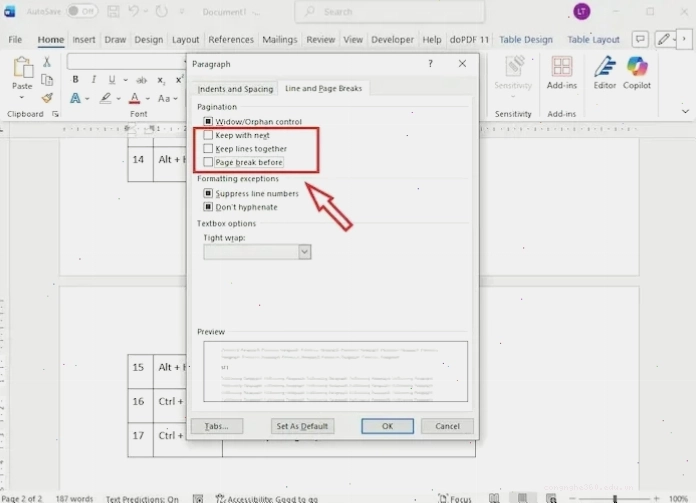Click the Search box in title bar
The height and width of the screenshot is (504, 696).
389,12
